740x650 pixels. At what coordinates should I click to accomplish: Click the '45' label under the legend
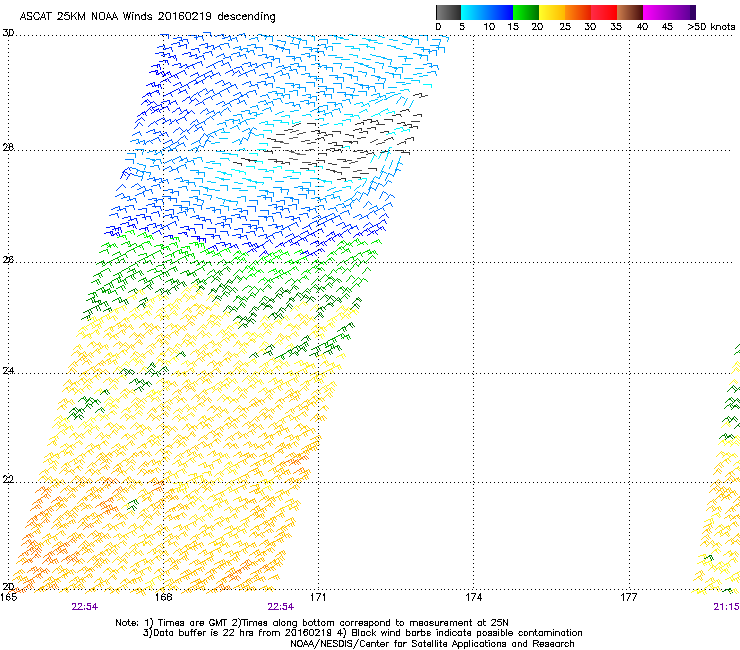point(667,27)
